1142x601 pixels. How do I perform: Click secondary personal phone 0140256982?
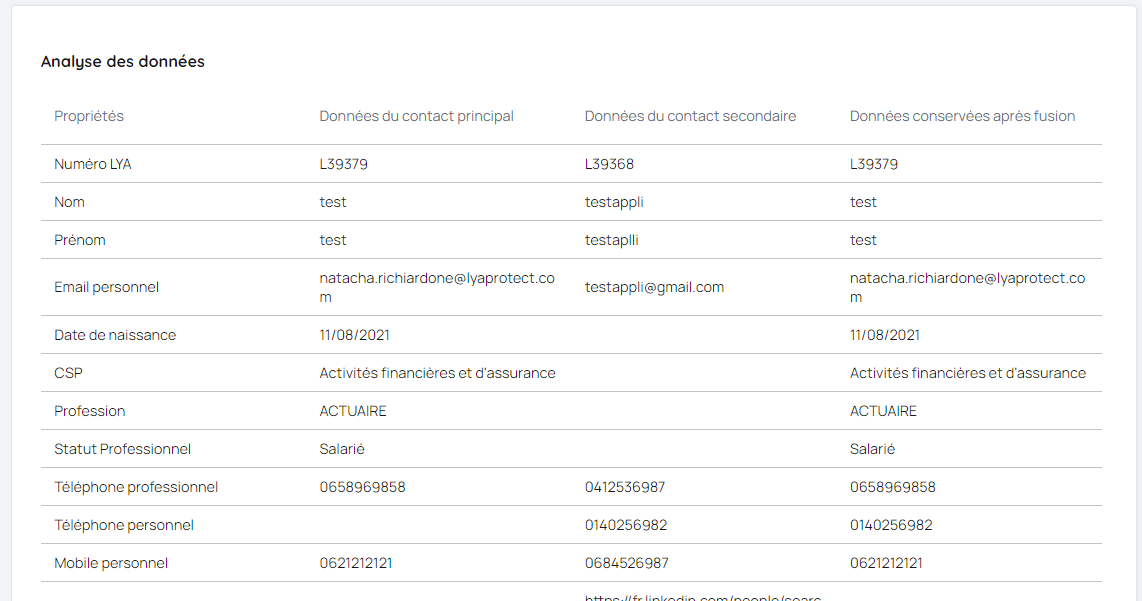coord(625,525)
